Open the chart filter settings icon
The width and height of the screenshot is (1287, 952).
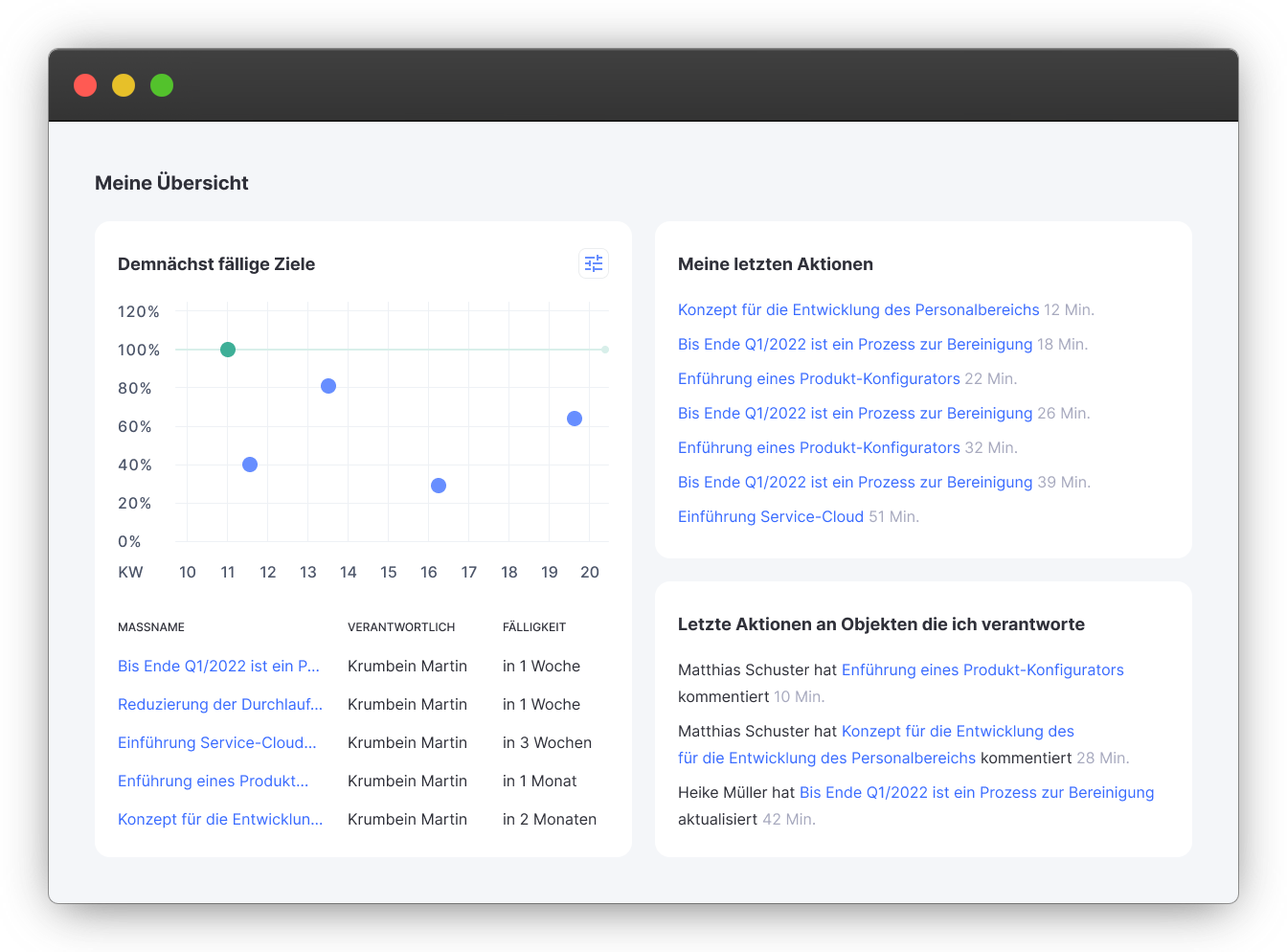pos(594,263)
